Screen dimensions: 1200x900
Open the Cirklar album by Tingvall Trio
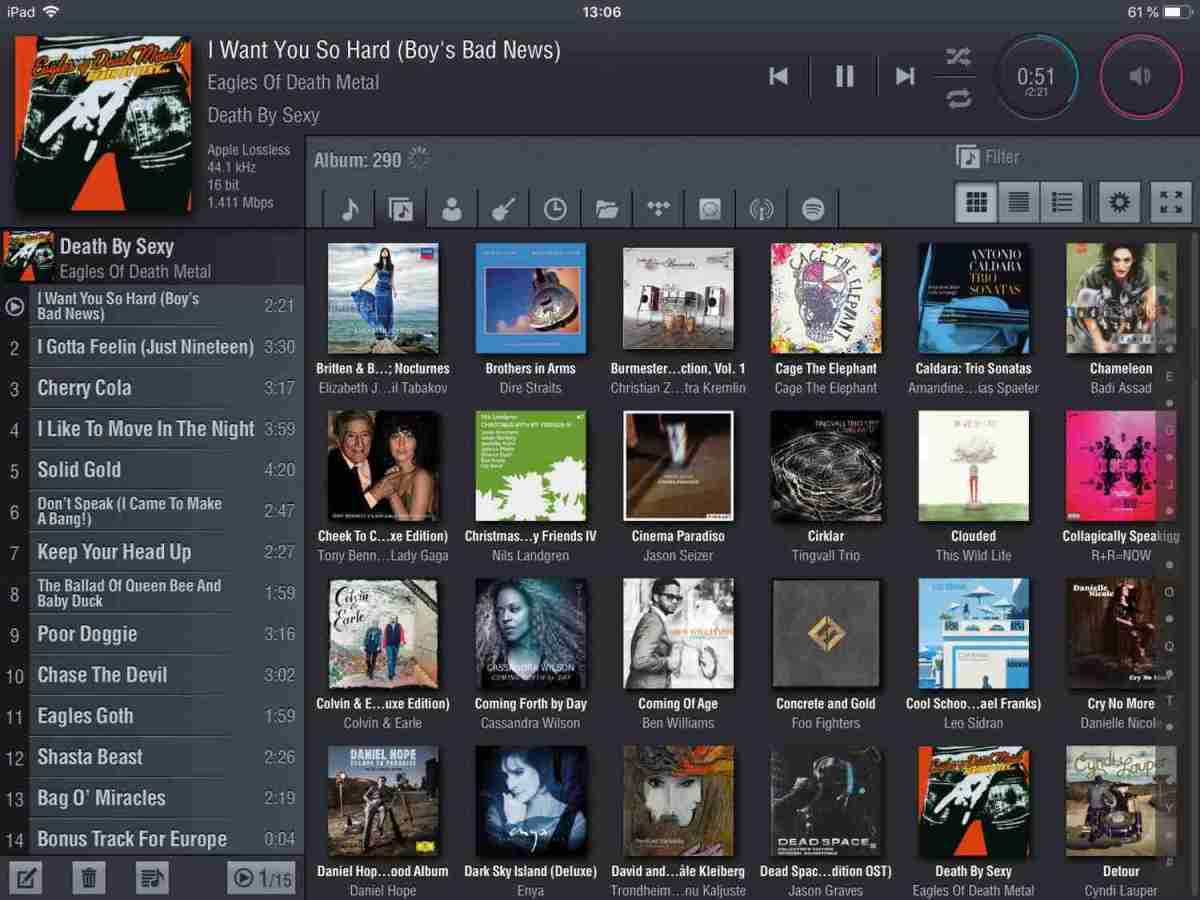point(826,465)
